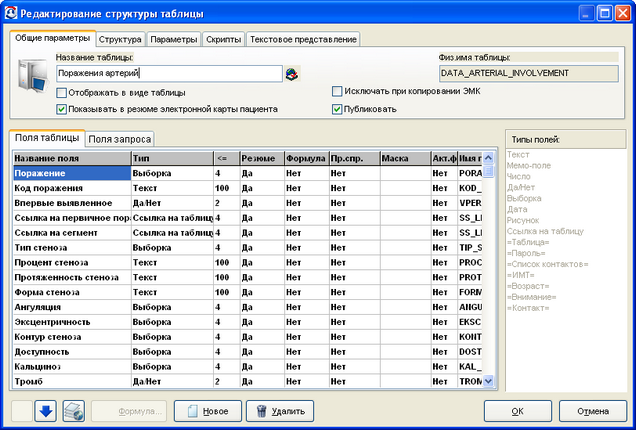The image size is (636, 430).
Task: Minimize the 'Редактирование структуры таблицы' window
Action: 586,14
